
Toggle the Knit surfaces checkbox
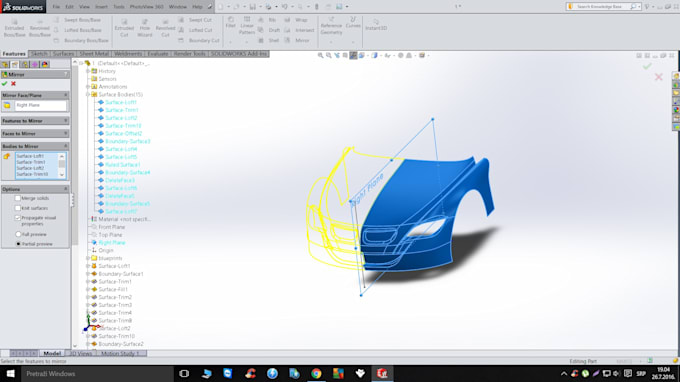tap(18, 208)
